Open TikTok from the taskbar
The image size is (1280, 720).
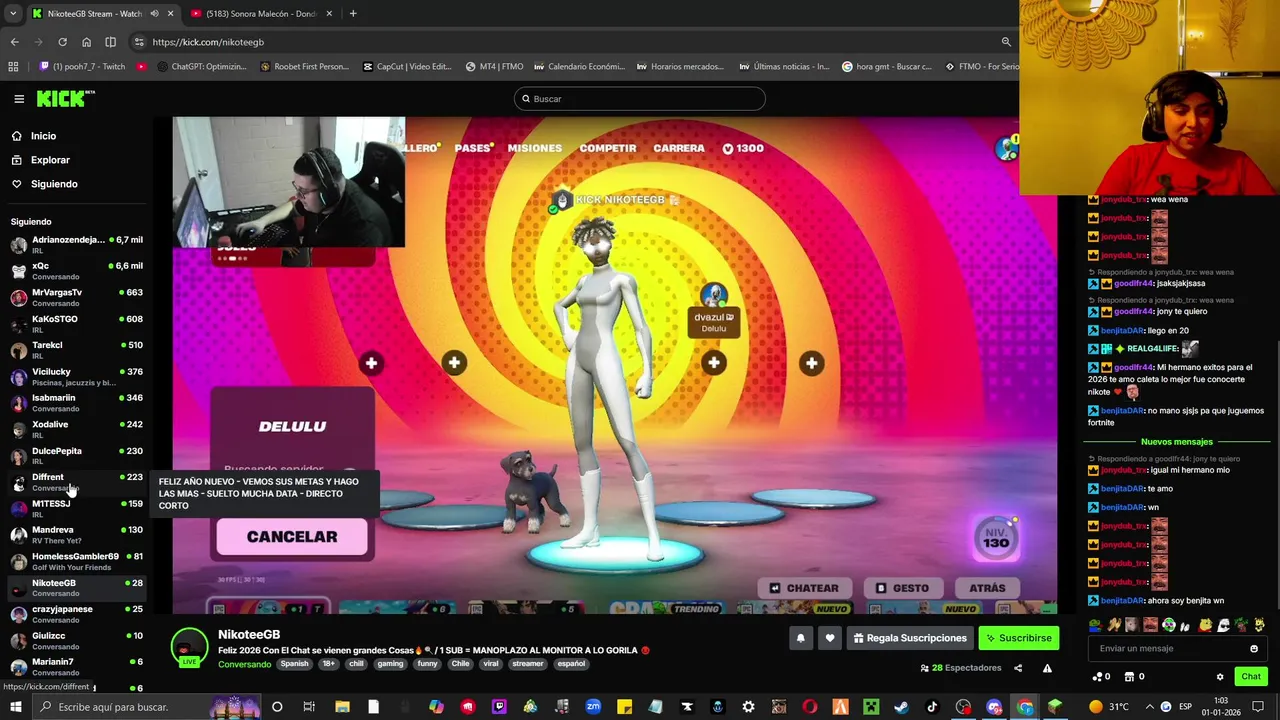[932, 707]
